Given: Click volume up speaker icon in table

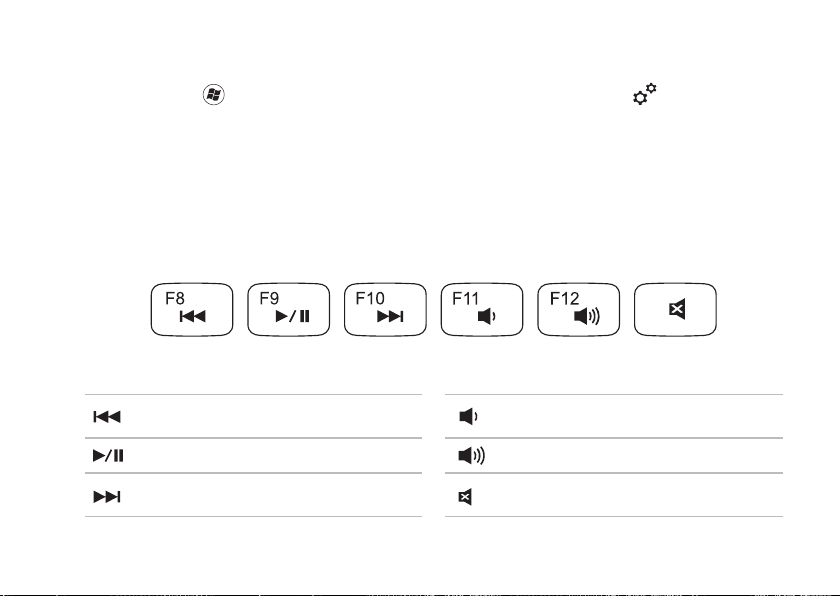Looking at the screenshot, I should tap(471, 456).
